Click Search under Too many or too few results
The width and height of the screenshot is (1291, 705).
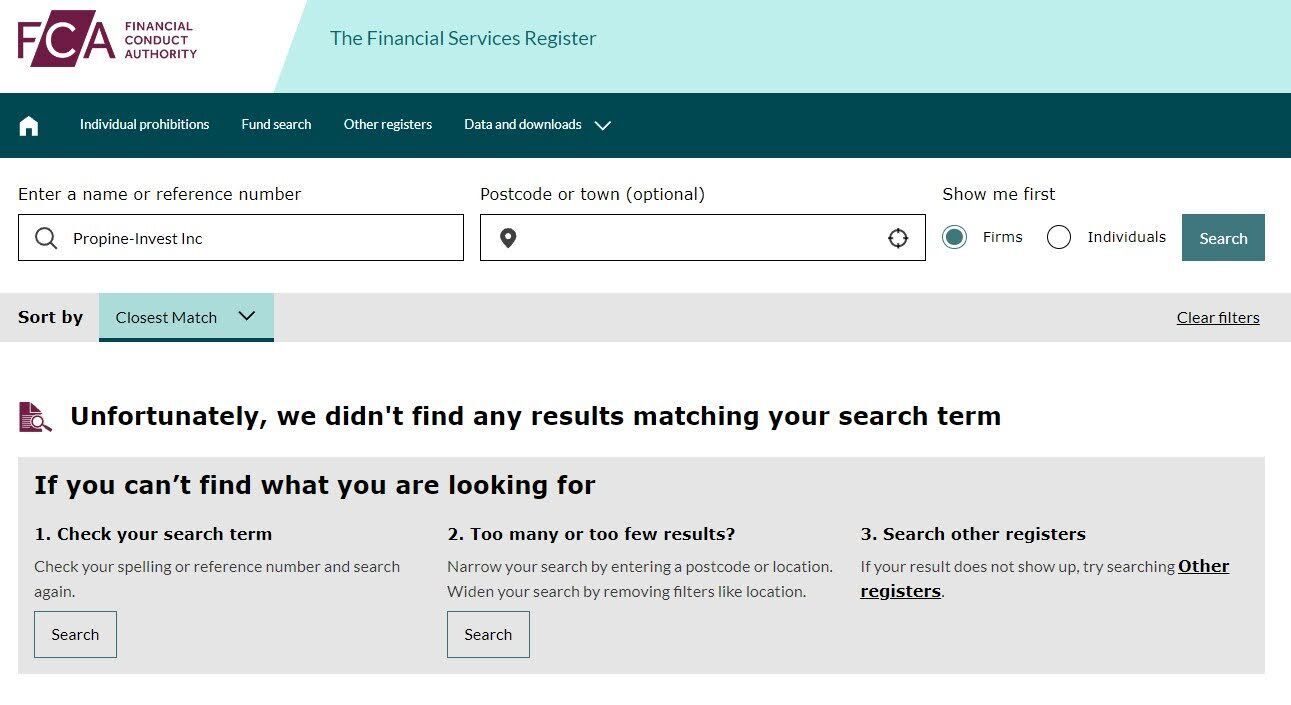coord(488,634)
